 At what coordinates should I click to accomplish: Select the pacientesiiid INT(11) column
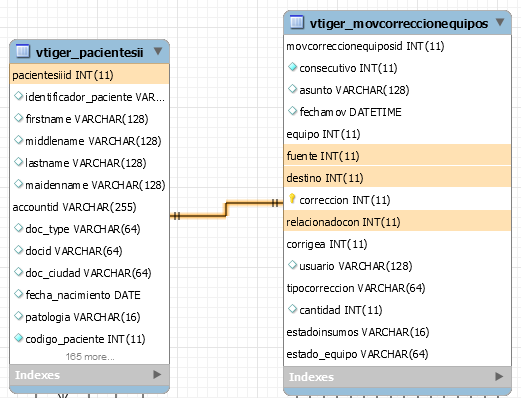pyautogui.click(x=89, y=74)
